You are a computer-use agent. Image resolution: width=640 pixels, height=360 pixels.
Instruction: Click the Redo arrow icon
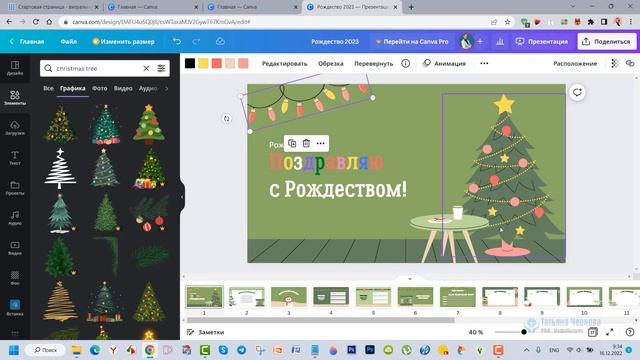click(x=196, y=42)
